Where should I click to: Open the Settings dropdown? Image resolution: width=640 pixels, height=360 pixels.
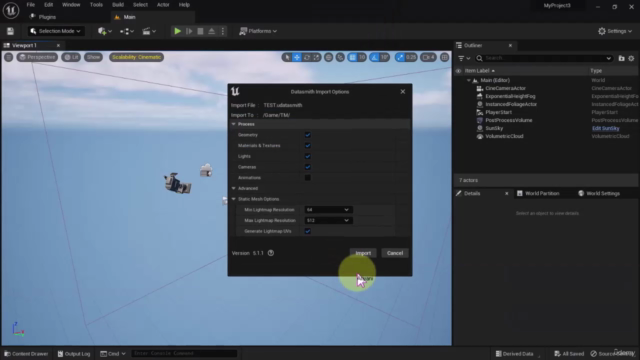(x=615, y=31)
